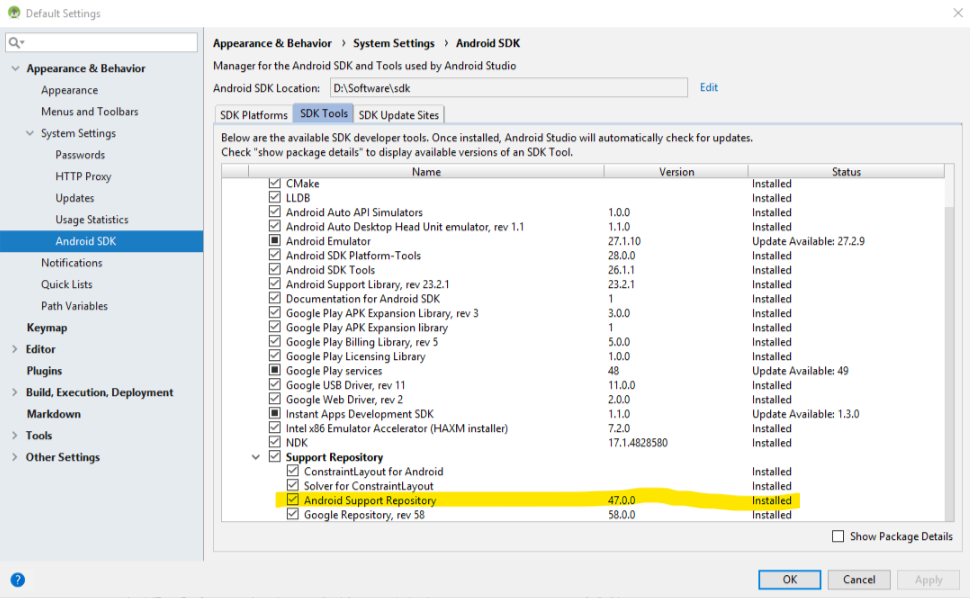This screenshot has height=598, width=970.
Task: Click the help question mark icon
Action: point(18,579)
